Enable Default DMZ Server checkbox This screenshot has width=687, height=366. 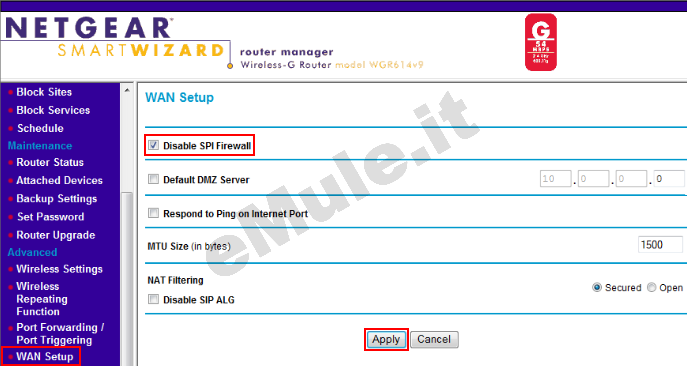tap(153, 179)
